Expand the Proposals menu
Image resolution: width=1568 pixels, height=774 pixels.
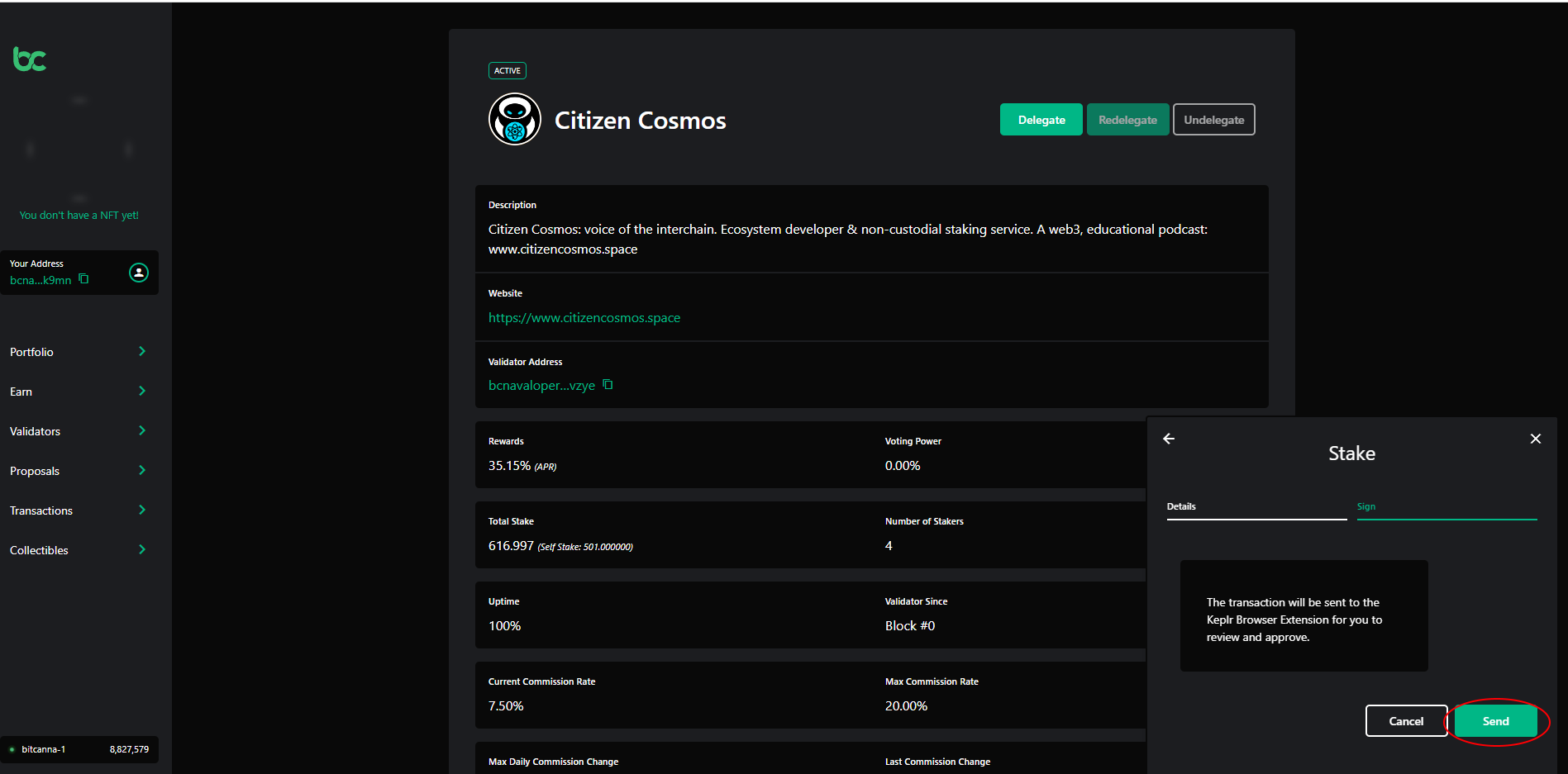click(142, 470)
